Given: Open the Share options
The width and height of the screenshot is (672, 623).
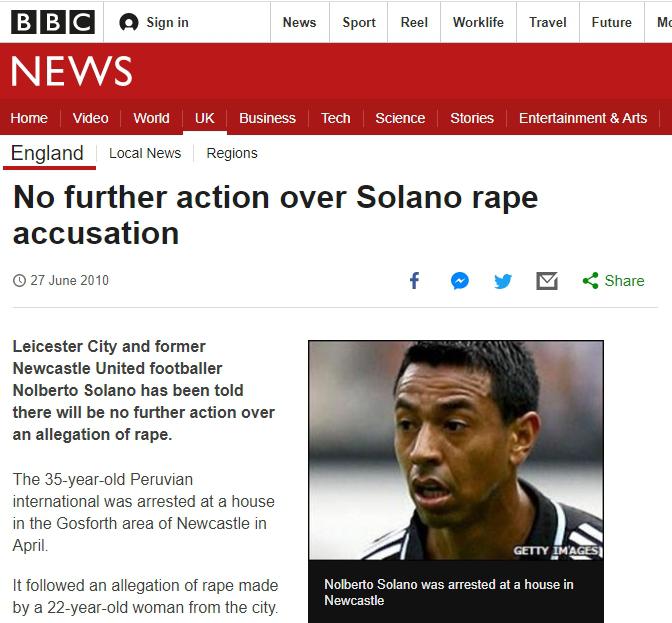Looking at the screenshot, I should point(613,281).
